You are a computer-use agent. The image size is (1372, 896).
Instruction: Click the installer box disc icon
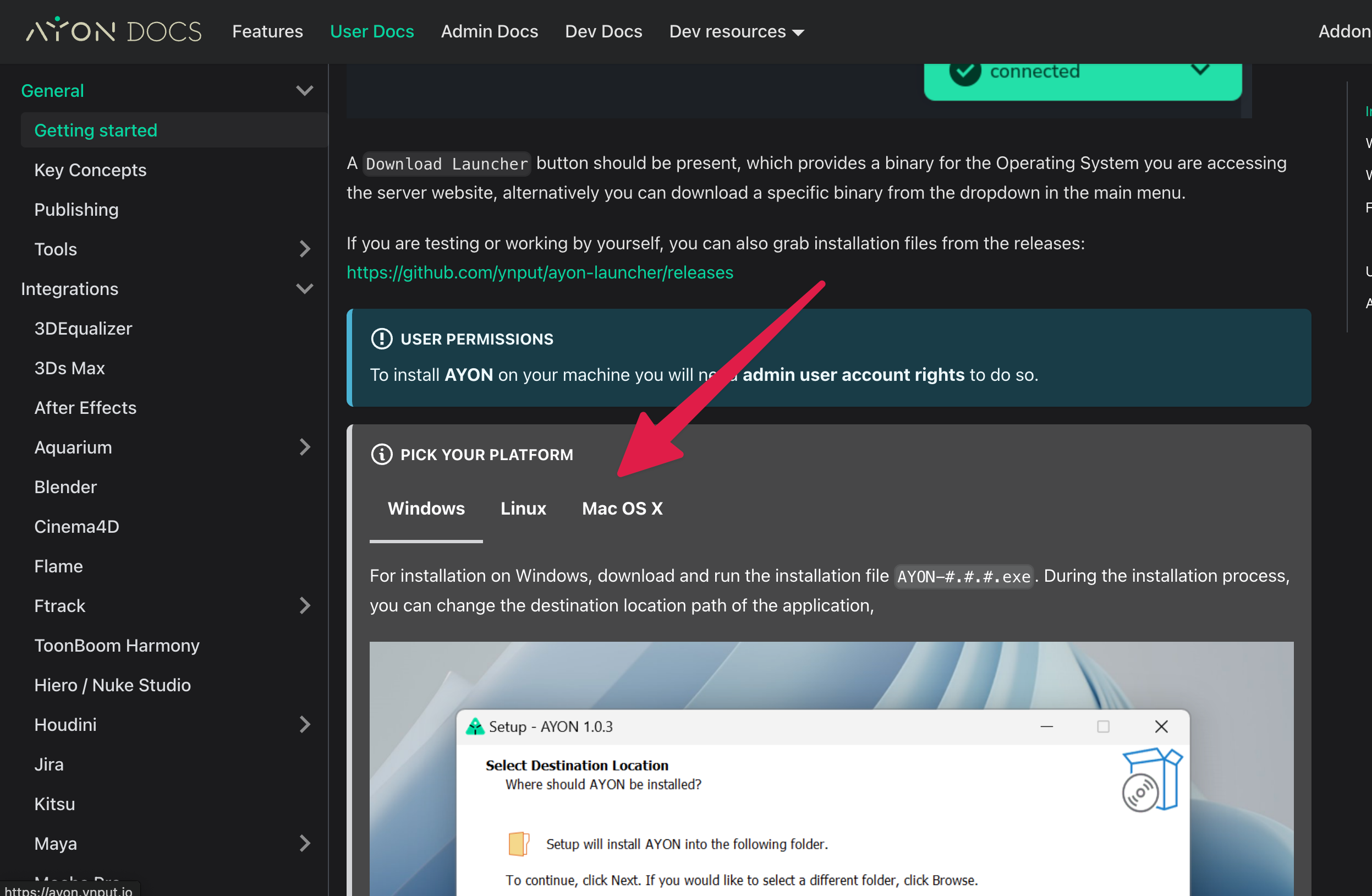(1152, 779)
